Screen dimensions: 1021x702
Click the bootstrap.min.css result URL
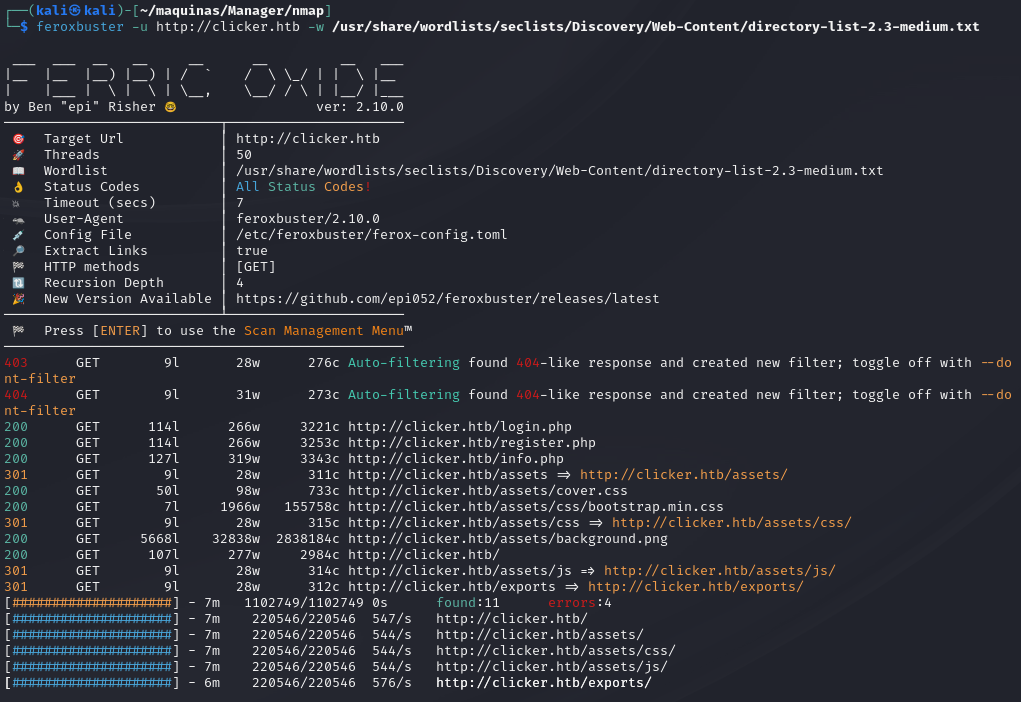(x=535, y=507)
